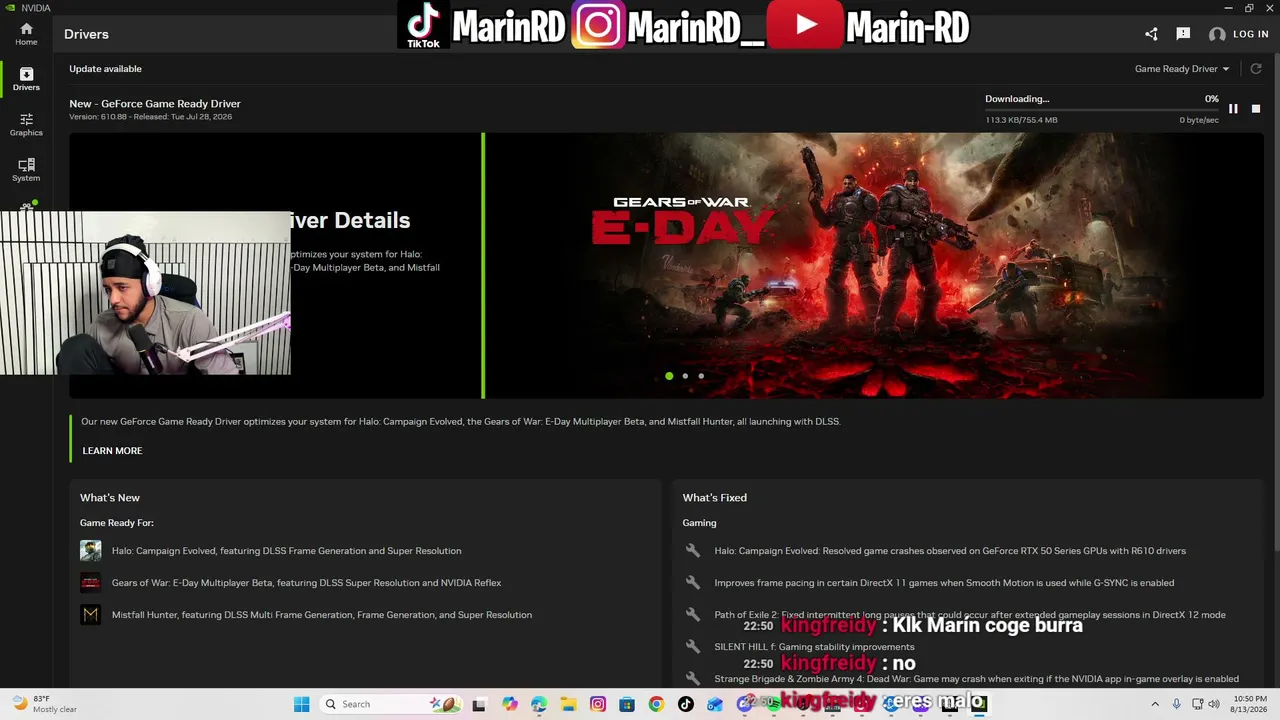Click LOG IN in the header
Viewport: 1280px width, 720px height.
[1250, 34]
